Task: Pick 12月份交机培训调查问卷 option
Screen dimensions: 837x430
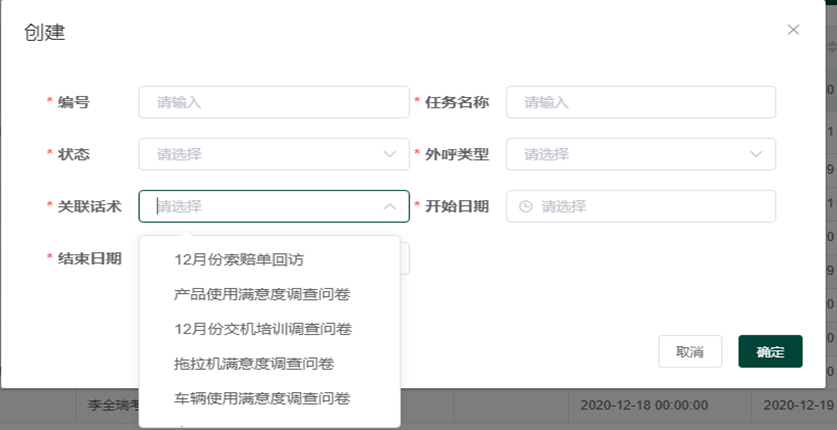Action: click(262, 329)
